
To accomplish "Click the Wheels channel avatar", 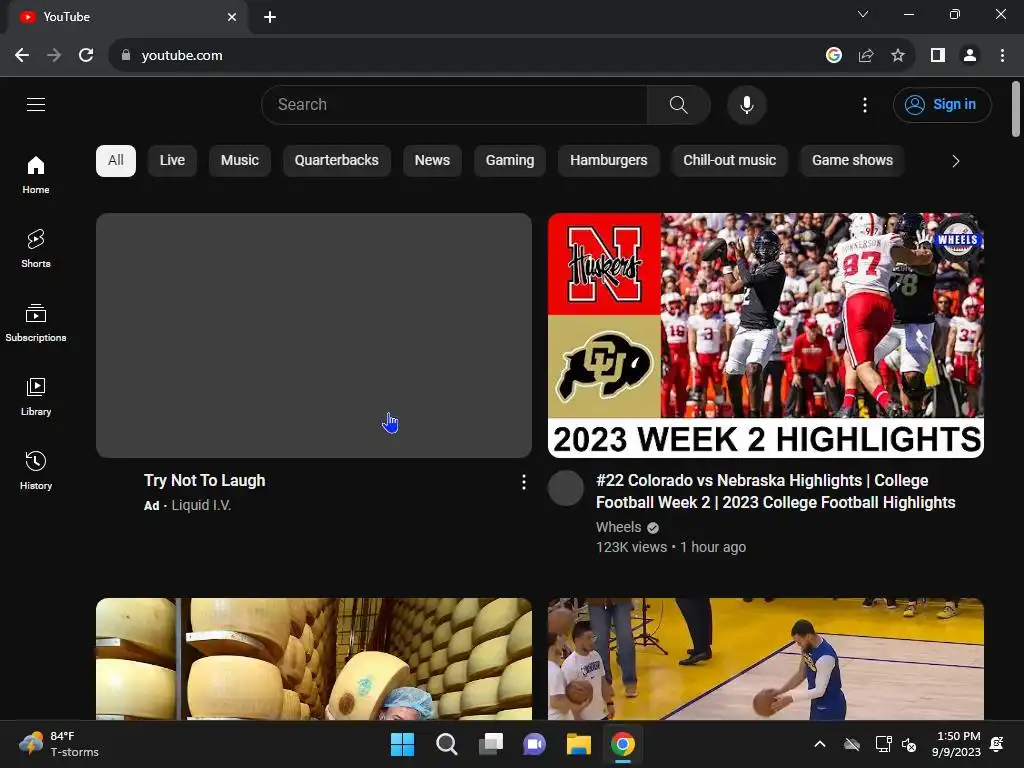I will coord(566,488).
